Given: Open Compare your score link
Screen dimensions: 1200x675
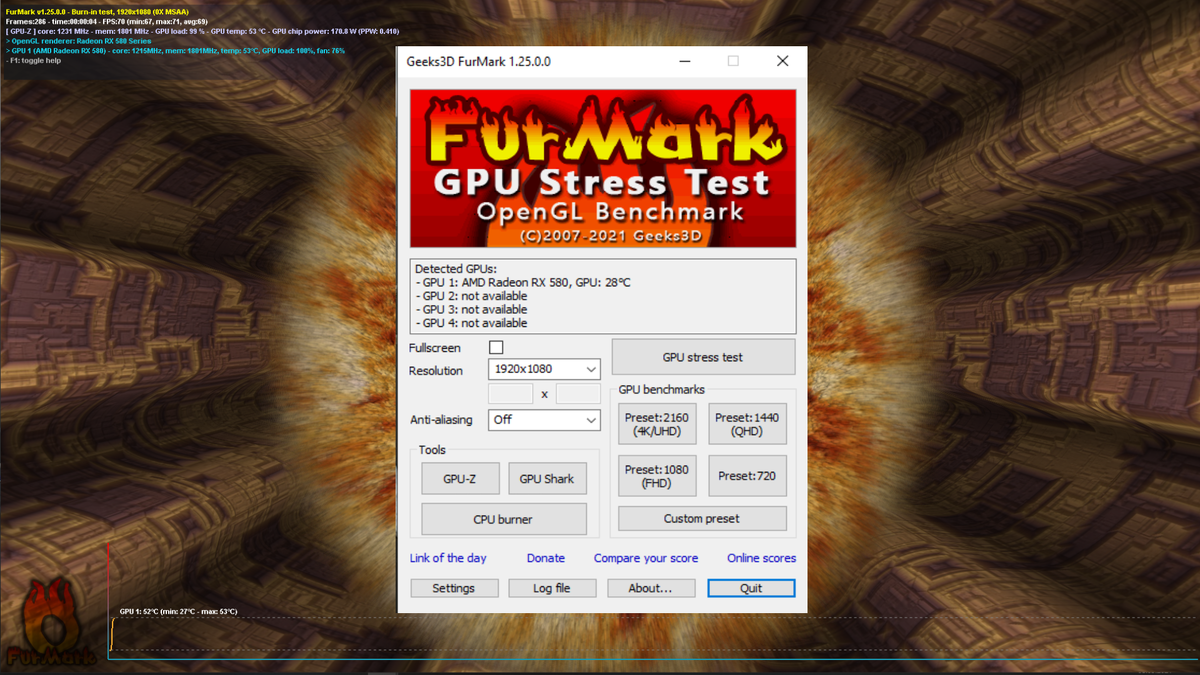Looking at the screenshot, I should coord(646,558).
